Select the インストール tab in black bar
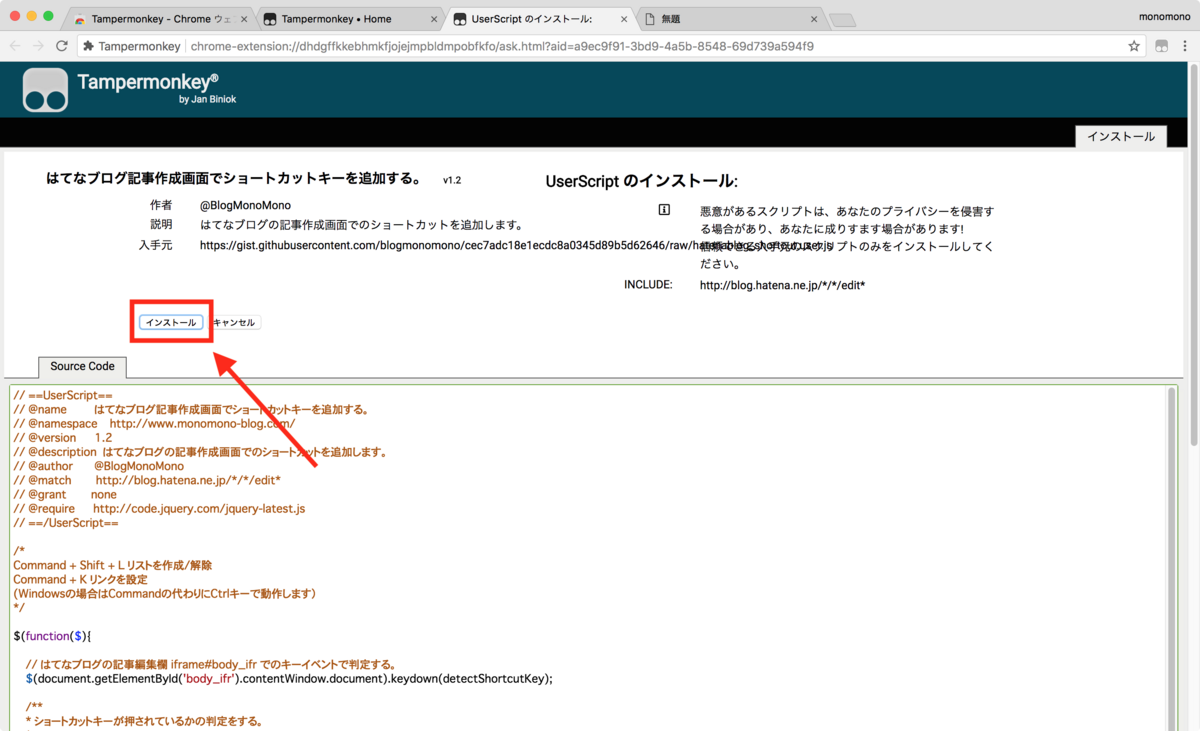This screenshot has width=1200, height=731. (1120, 137)
